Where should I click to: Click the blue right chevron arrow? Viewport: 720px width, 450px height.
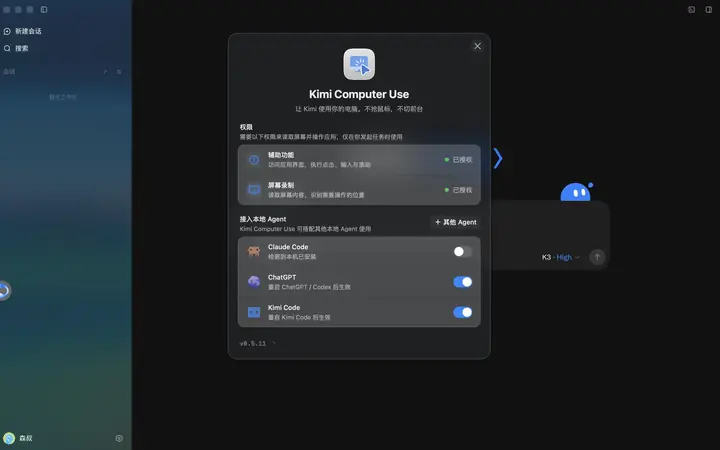click(498, 158)
